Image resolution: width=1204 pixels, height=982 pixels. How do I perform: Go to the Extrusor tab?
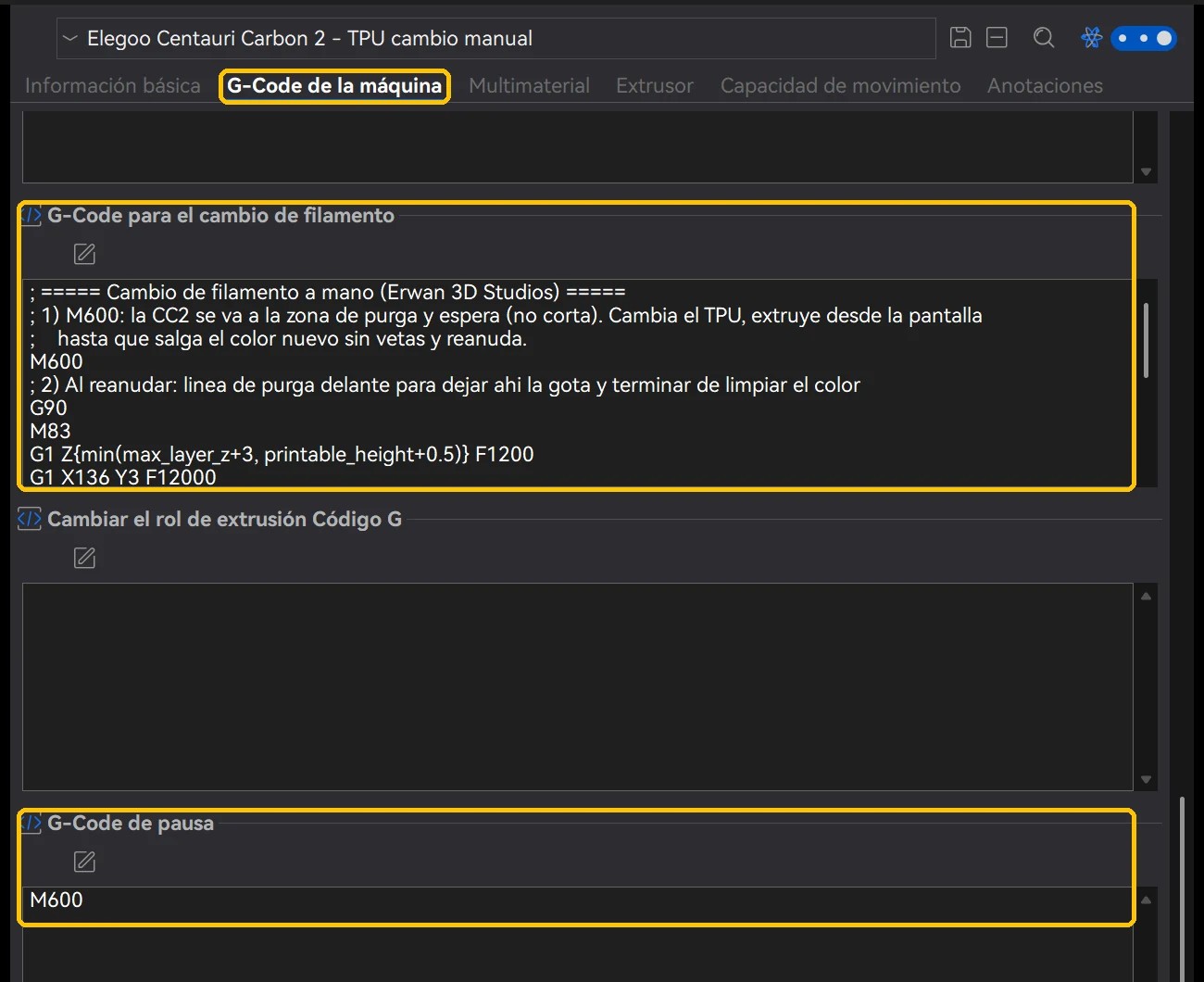[655, 86]
